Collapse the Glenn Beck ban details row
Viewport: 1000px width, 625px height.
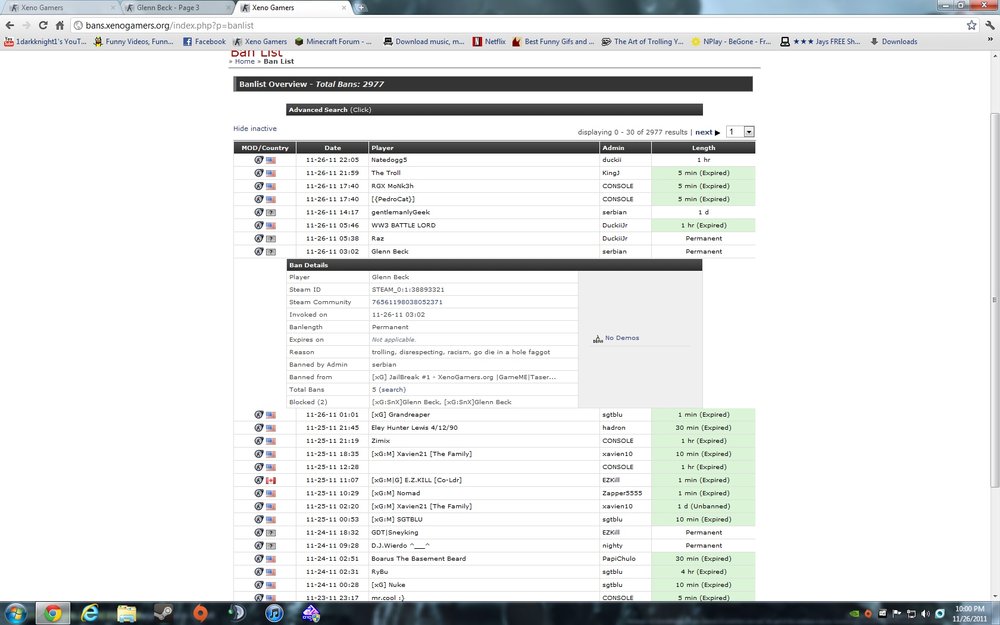494,251
